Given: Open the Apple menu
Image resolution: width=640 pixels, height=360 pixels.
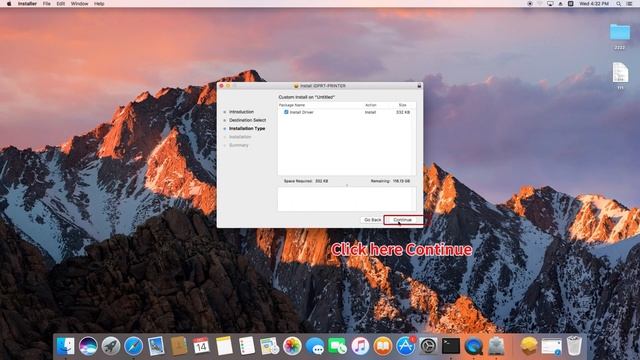Looking at the screenshot, I should [x=9, y=4].
